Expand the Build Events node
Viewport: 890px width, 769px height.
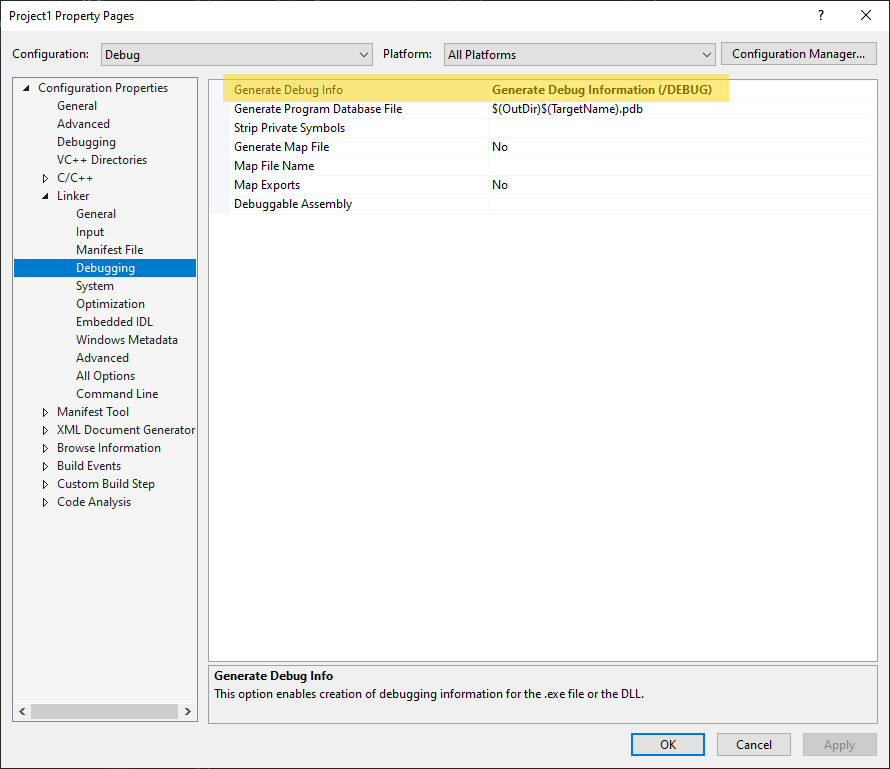[x=45, y=466]
